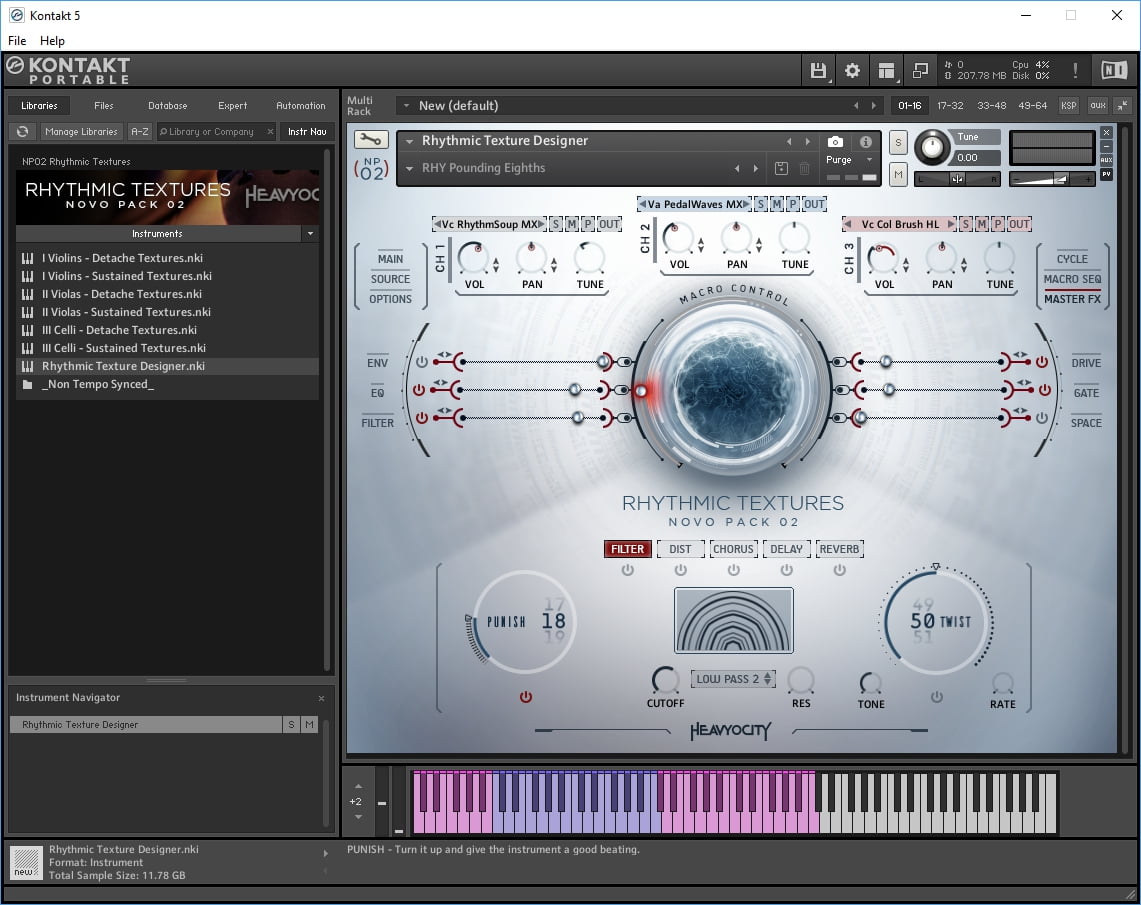Select the CHORUS effect tab
Screen dimensions: 1141x905
point(734,549)
